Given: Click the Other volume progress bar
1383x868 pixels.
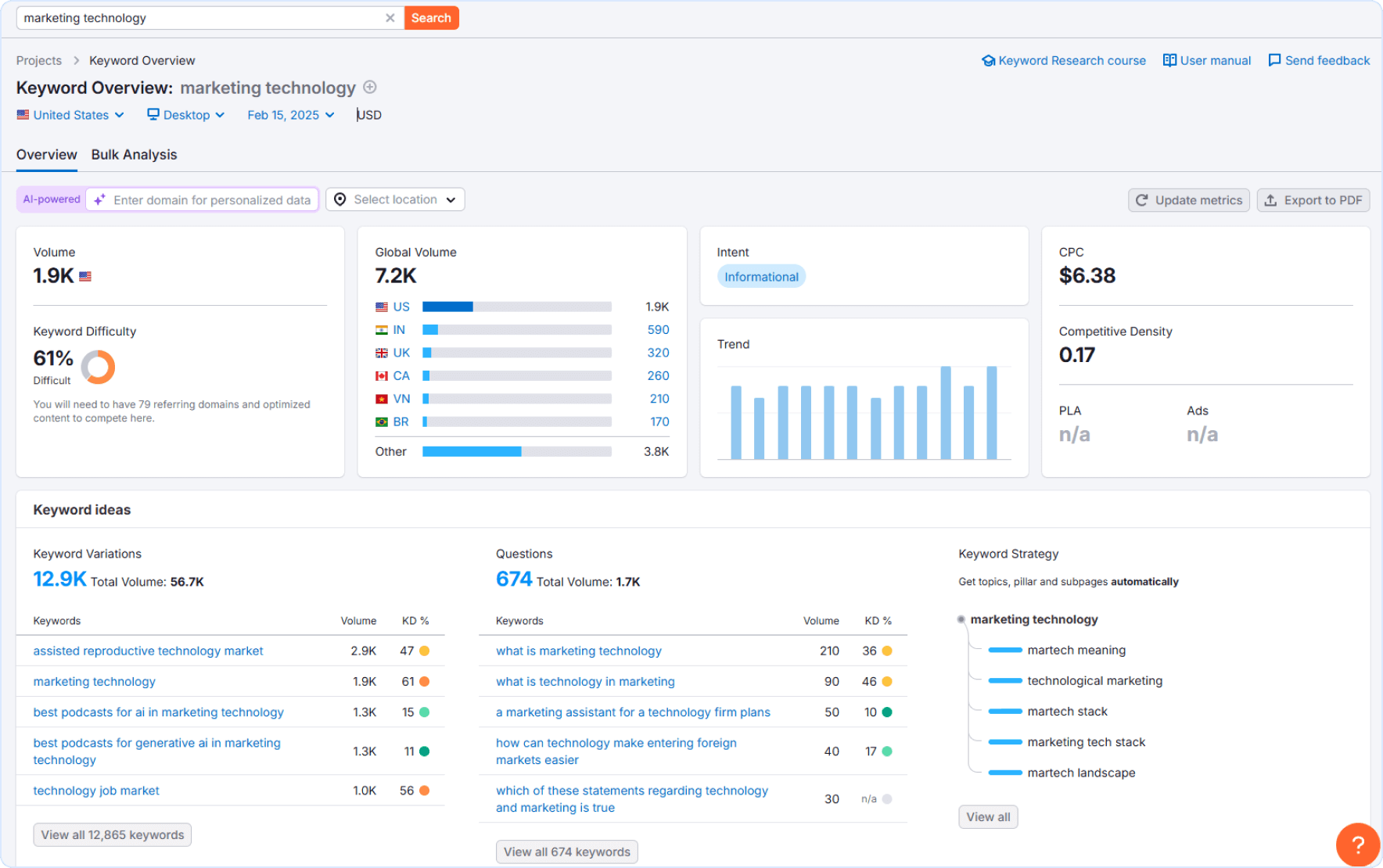Looking at the screenshot, I should click(x=517, y=451).
